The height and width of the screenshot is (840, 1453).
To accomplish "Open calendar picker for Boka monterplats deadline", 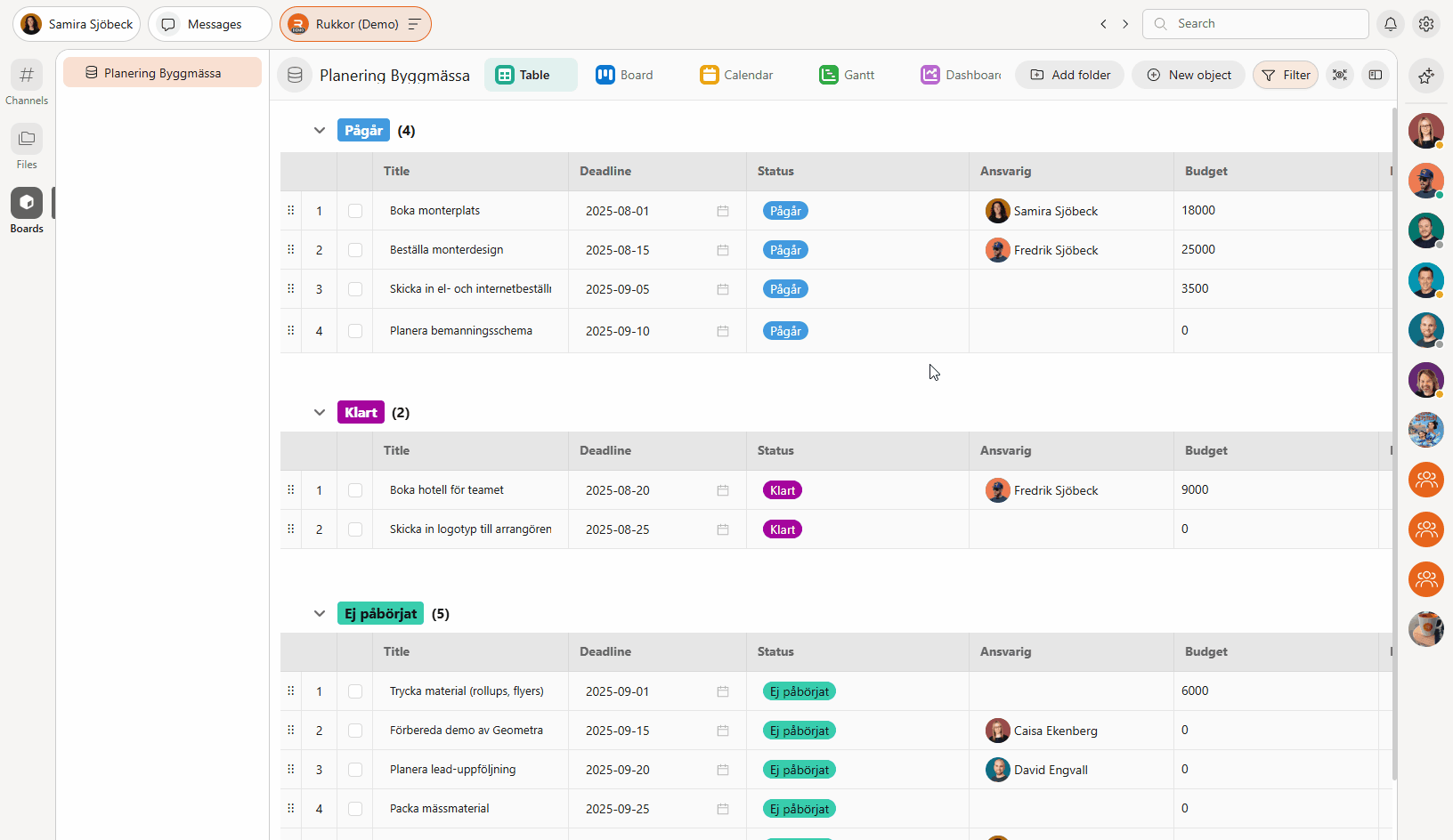I will [x=723, y=211].
